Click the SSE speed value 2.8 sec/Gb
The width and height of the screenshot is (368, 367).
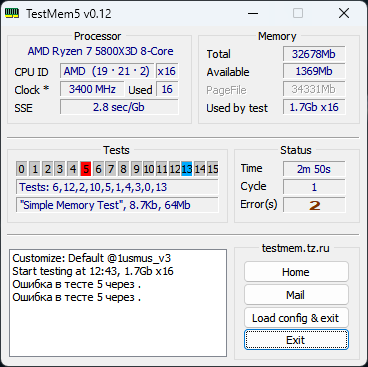tap(119, 107)
